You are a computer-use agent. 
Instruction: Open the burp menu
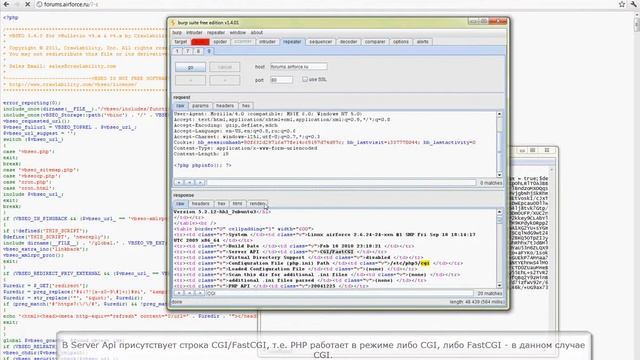pos(177,33)
